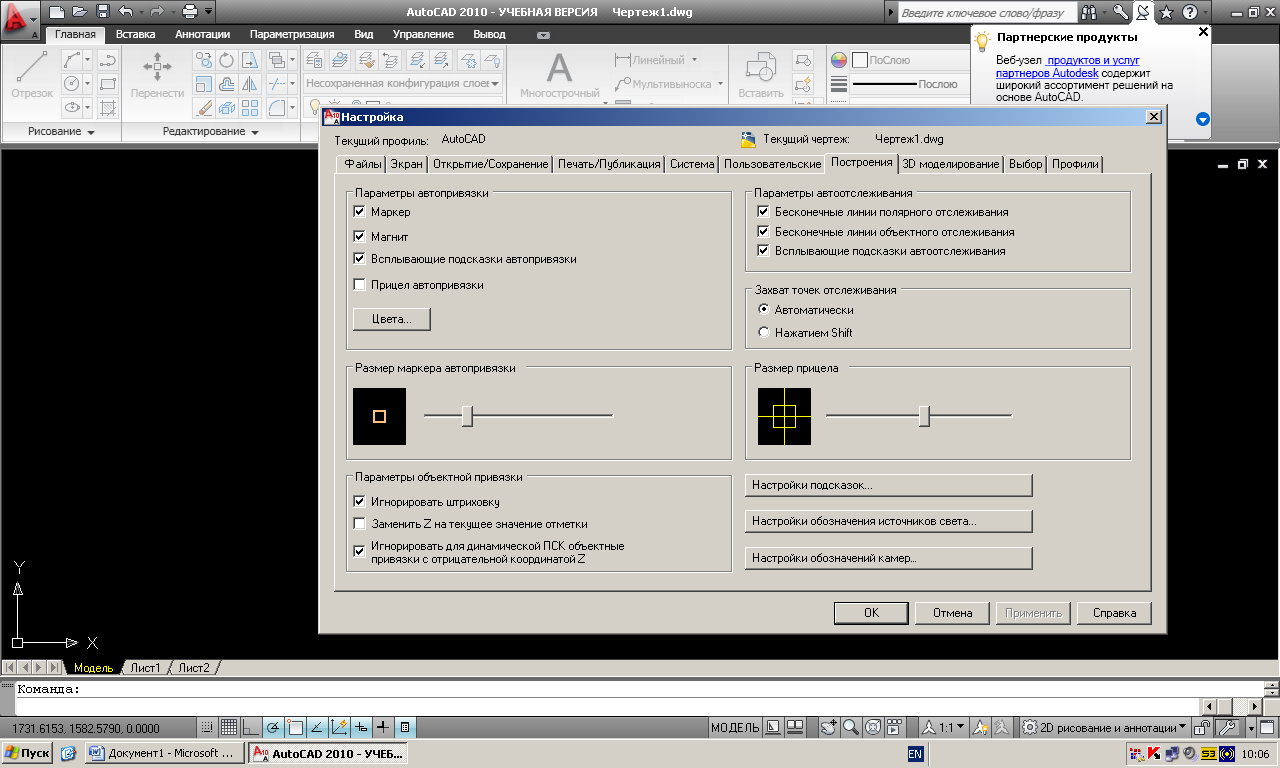Toggle Object Snap in status bar
The width and height of the screenshot is (1280, 768).
[x=294, y=727]
